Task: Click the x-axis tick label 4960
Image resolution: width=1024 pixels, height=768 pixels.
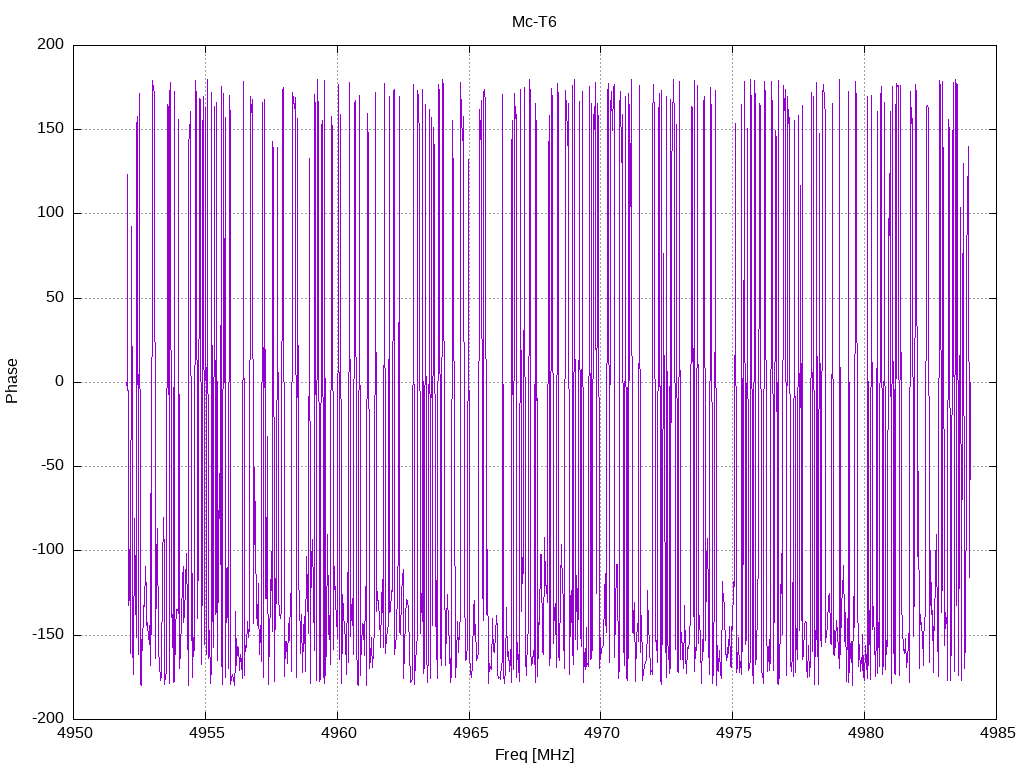Action: (338, 733)
